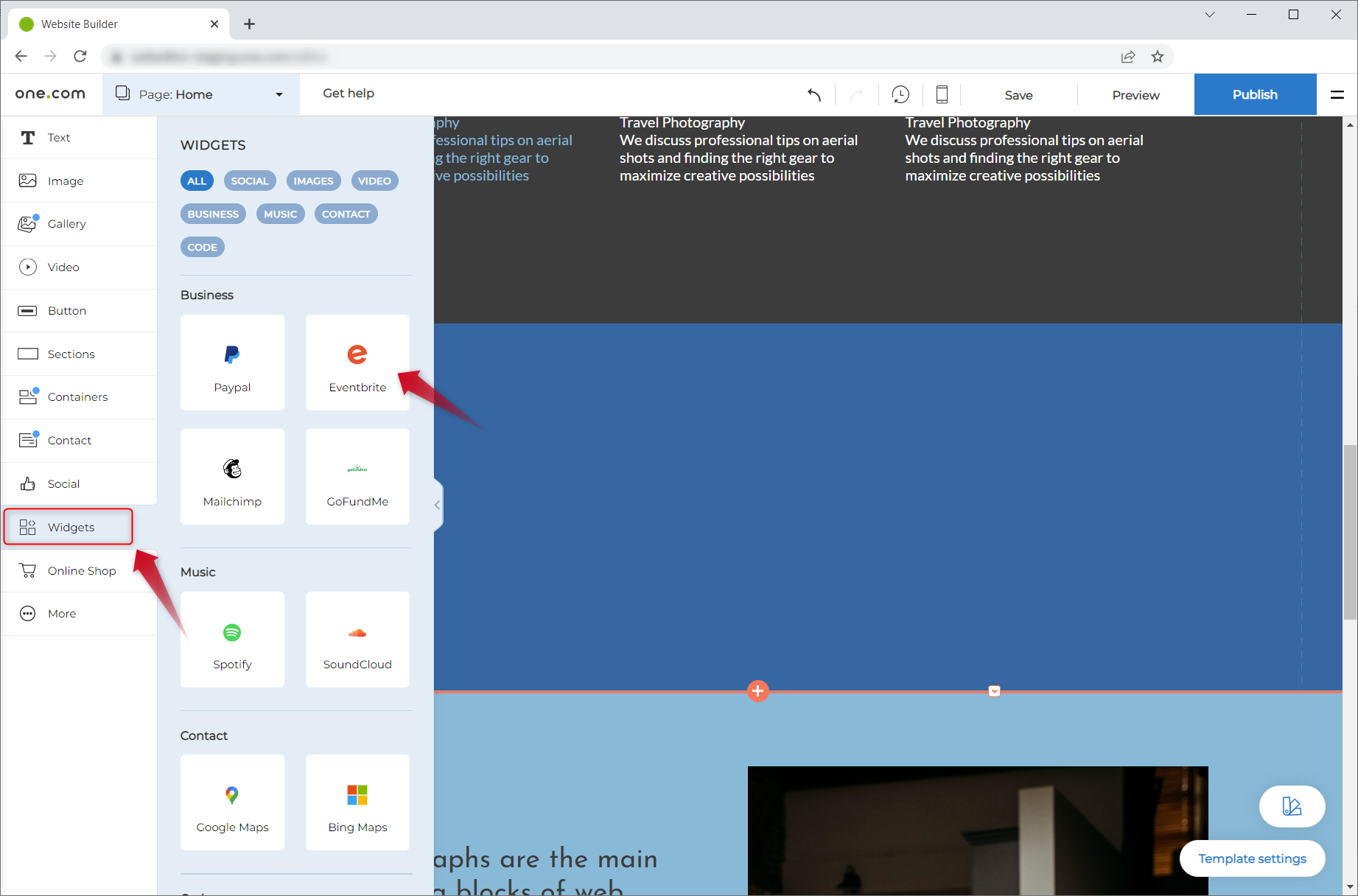Select the Website Builder browser tab
Image resolution: width=1358 pixels, height=896 pixels.
(x=103, y=24)
